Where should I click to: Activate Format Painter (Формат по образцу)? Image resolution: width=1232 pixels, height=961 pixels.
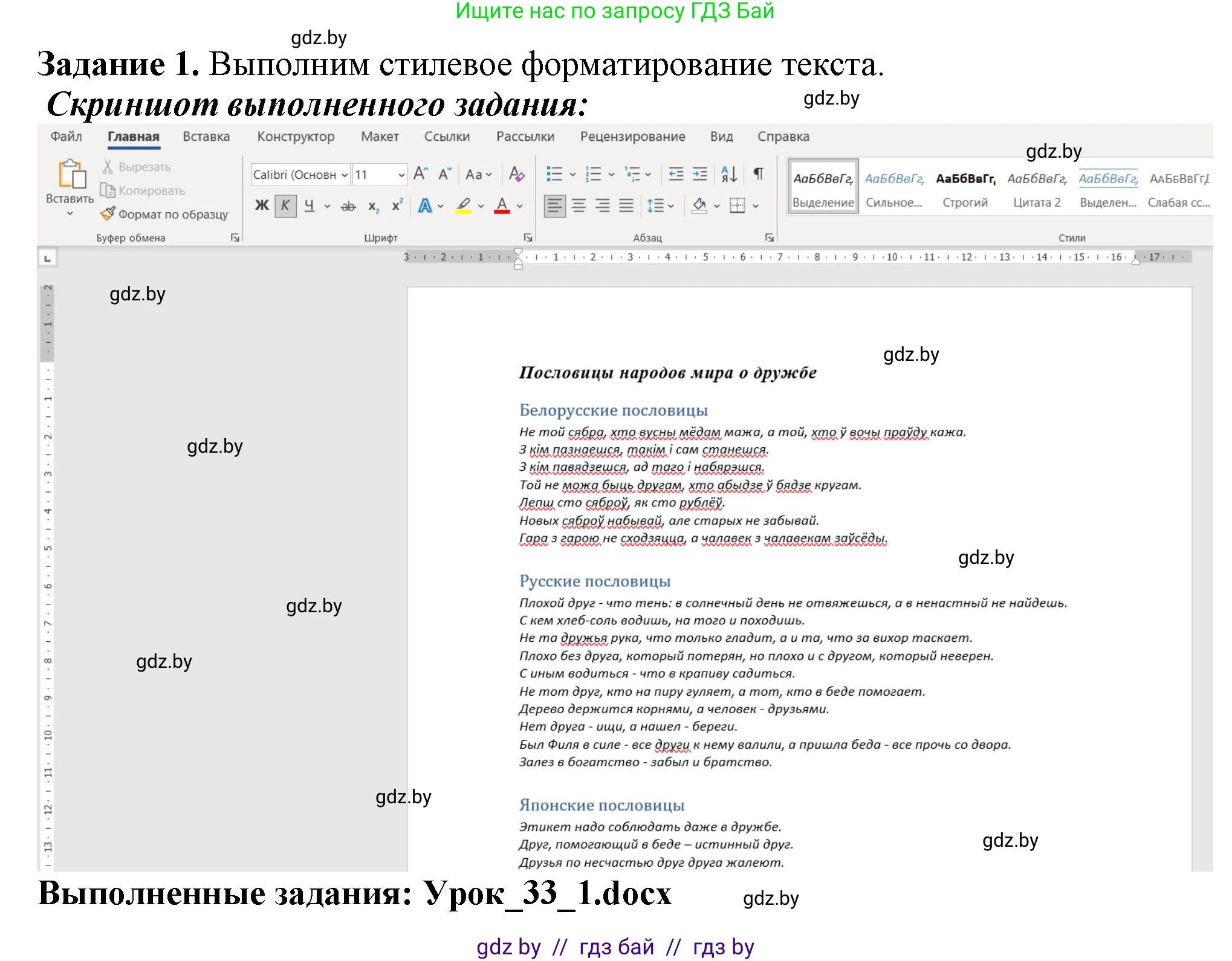click(x=164, y=214)
